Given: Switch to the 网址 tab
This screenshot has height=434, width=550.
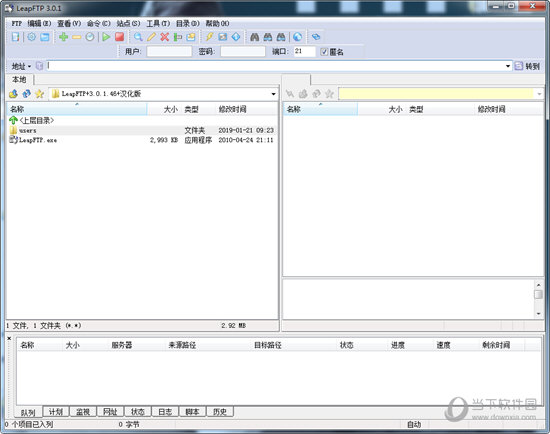Looking at the screenshot, I should click(x=110, y=412).
